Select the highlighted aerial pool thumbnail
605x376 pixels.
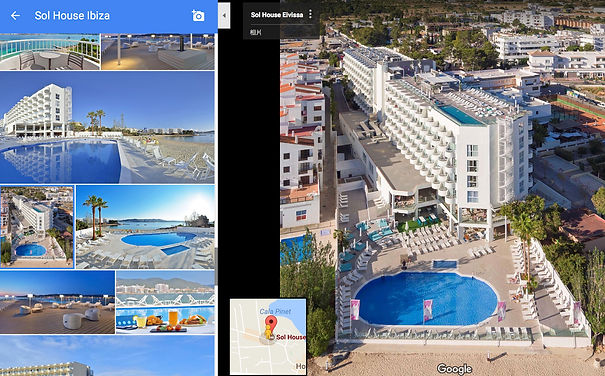pos(37,227)
